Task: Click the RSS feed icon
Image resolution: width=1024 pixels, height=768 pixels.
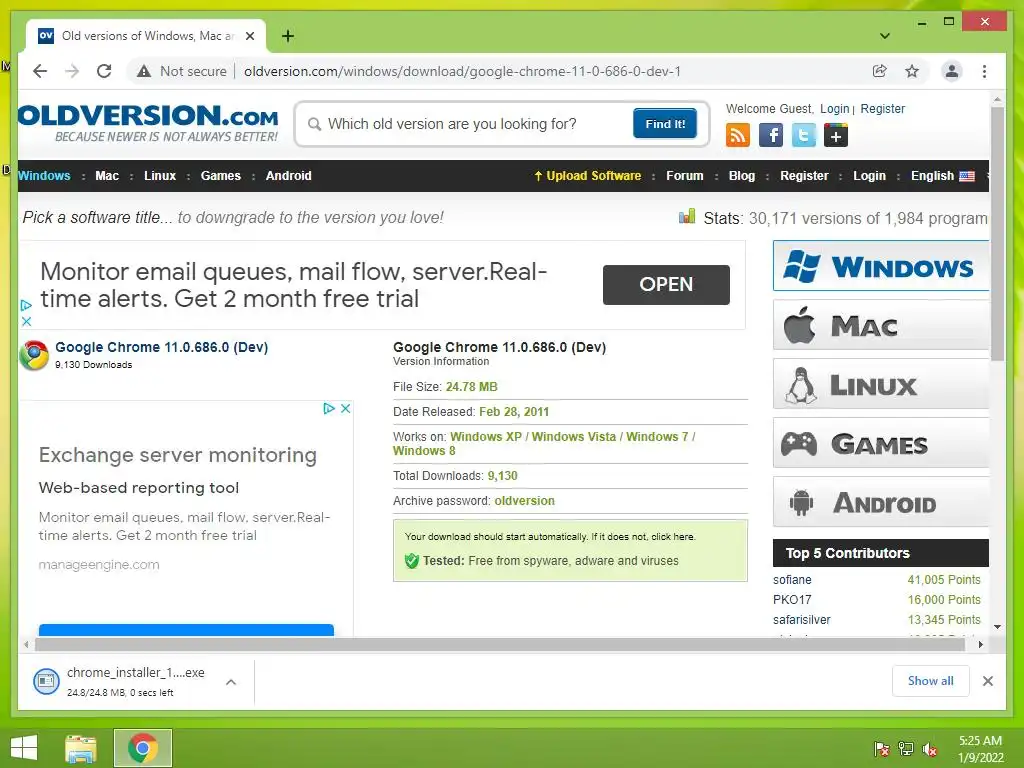Action: 738,135
